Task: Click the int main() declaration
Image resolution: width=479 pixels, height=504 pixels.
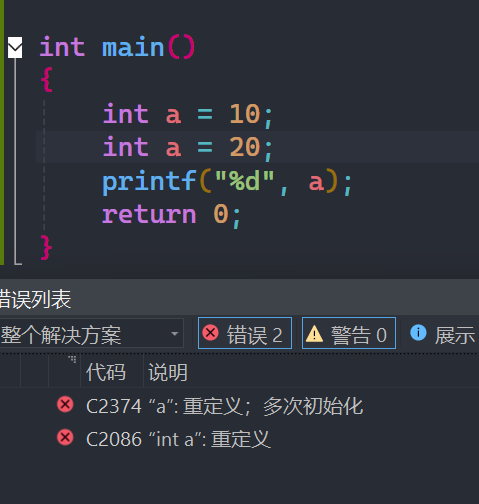Action: (117, 48)
